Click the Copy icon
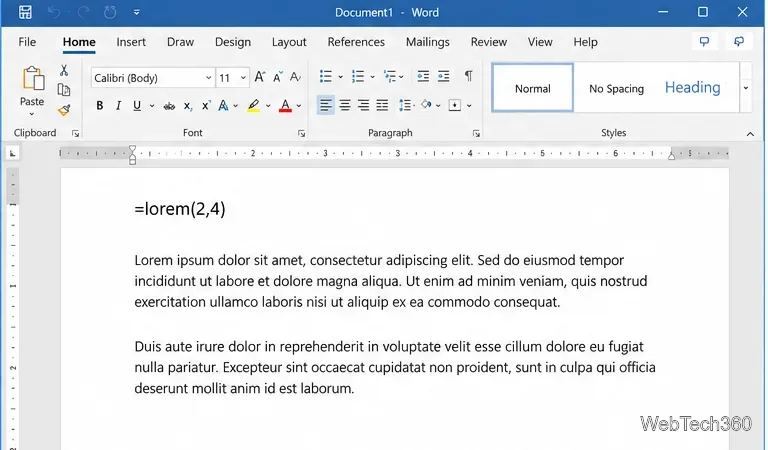Viewport: 768px width, 450px height. (64, 90)
